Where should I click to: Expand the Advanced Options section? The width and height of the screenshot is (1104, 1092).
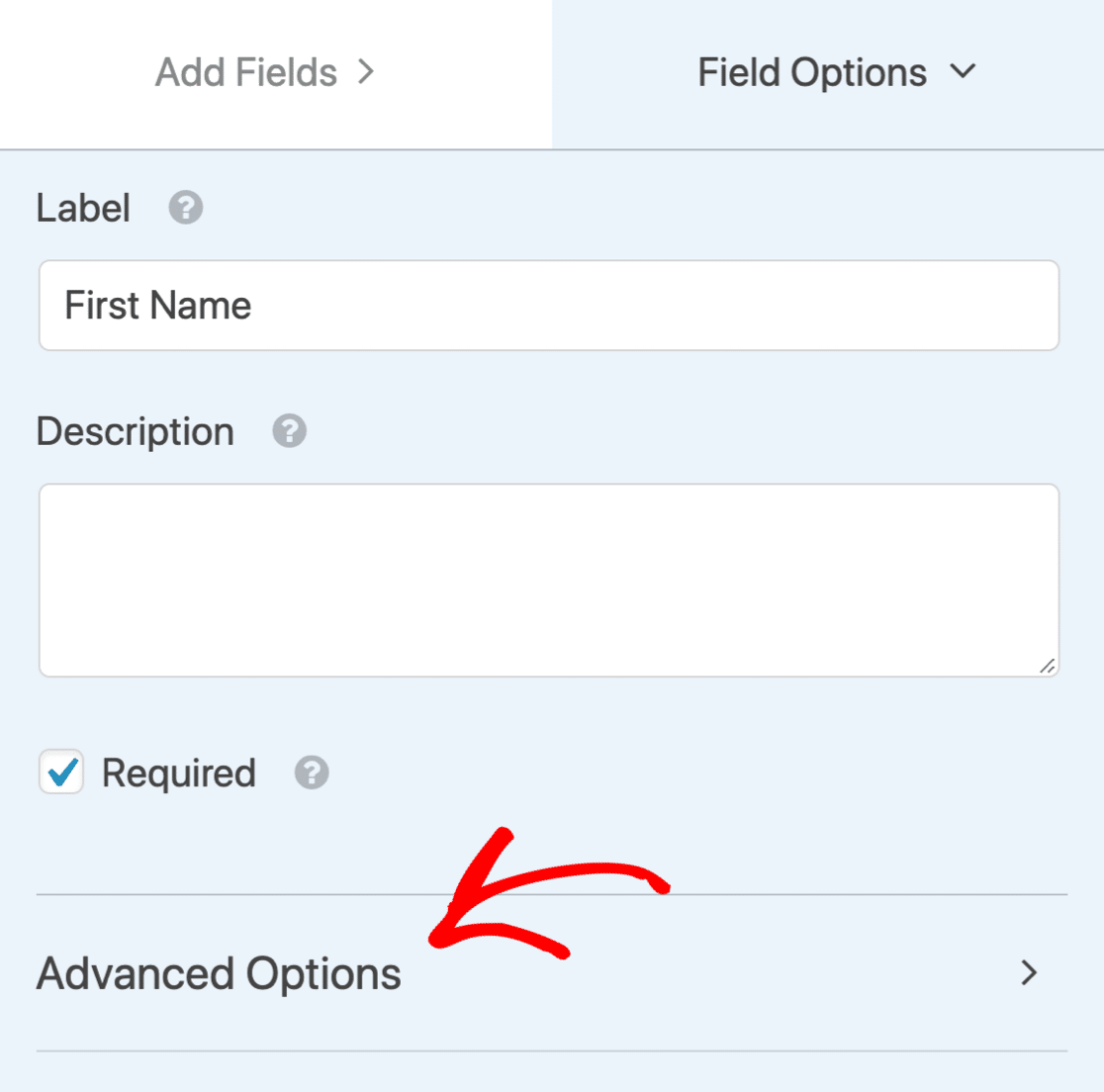pos(552,973)
